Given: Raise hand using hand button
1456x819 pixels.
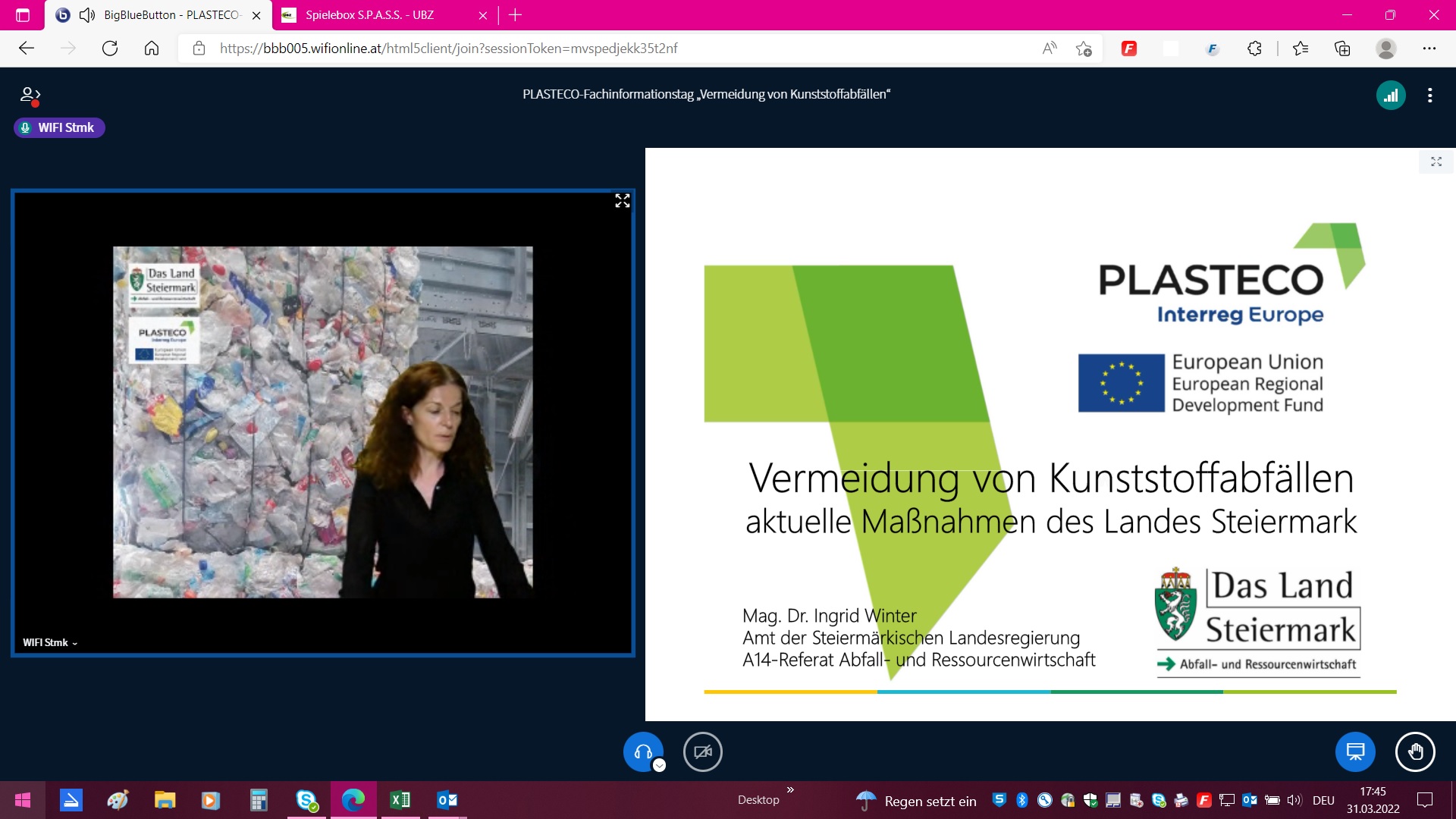Looking at the screenshot, I should click(x=1415, y=752).
